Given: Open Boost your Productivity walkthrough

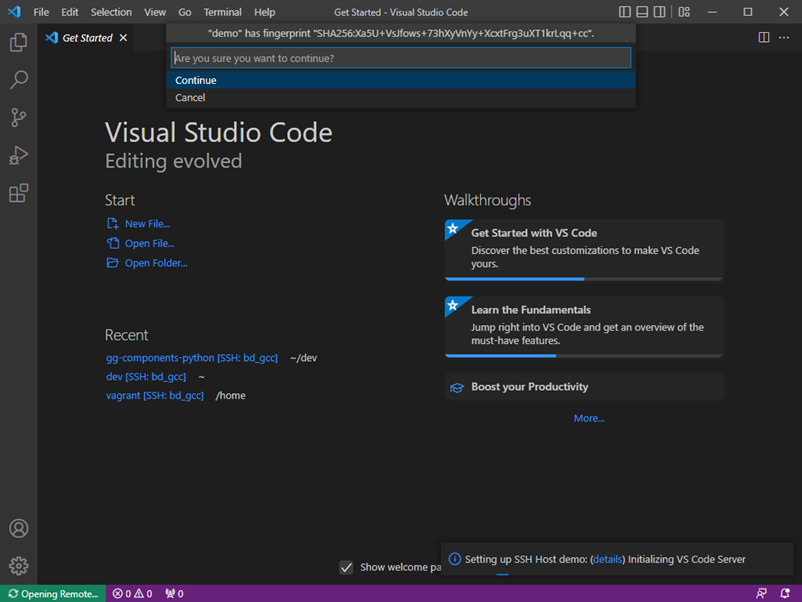Looking at the screenshot, I should tap(584, 387).
